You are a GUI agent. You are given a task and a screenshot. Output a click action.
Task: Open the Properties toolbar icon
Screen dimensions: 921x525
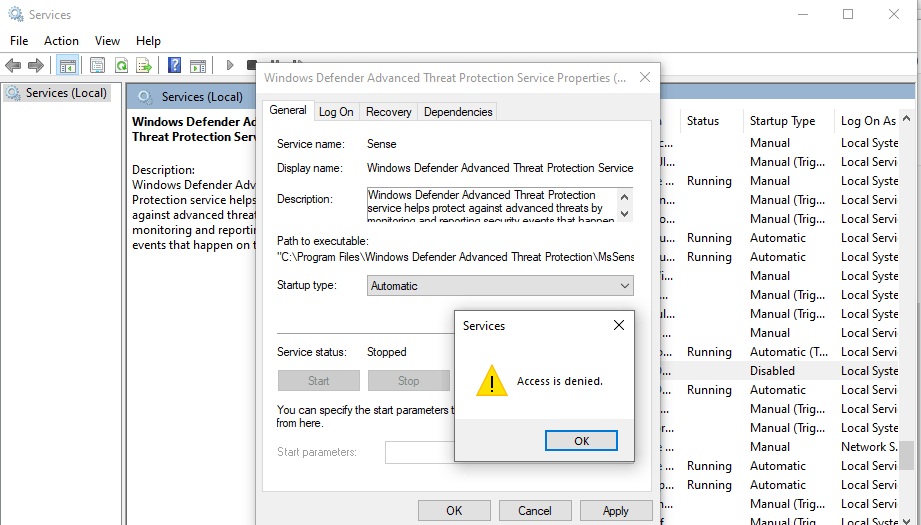click(x=98, y=65)
